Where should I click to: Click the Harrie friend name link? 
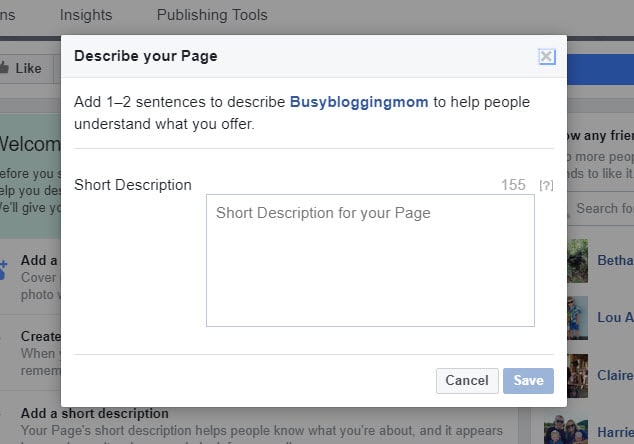(615, 432)
